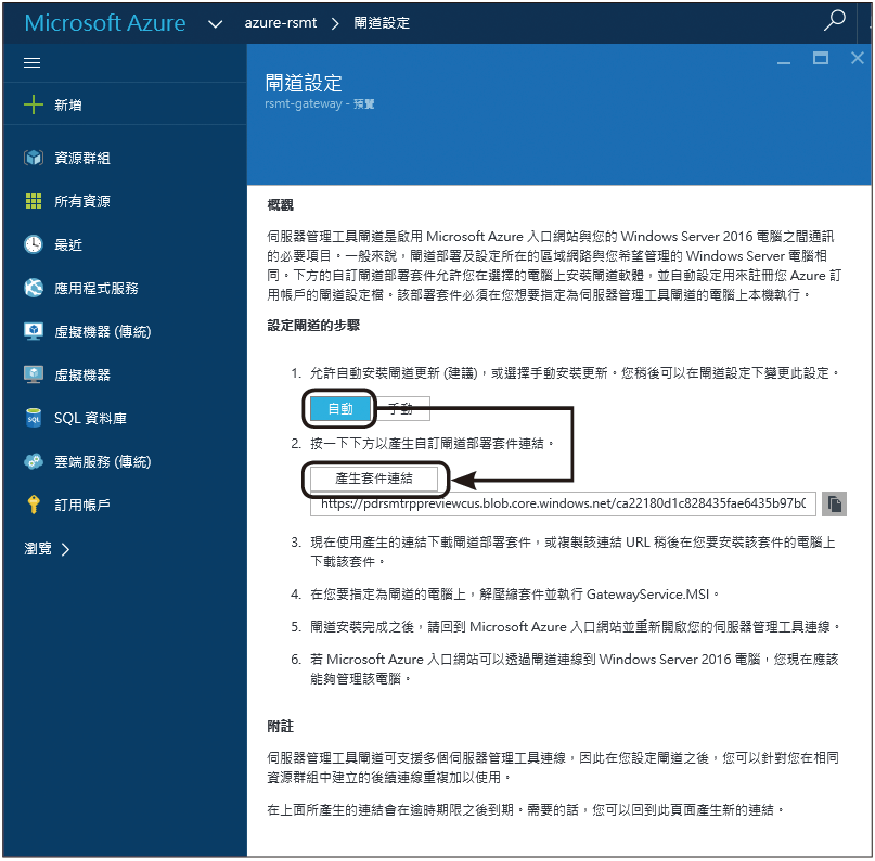
Task: Click rsmt-gateway - 預覽 subtitle
Action: [x=320, y=104]
